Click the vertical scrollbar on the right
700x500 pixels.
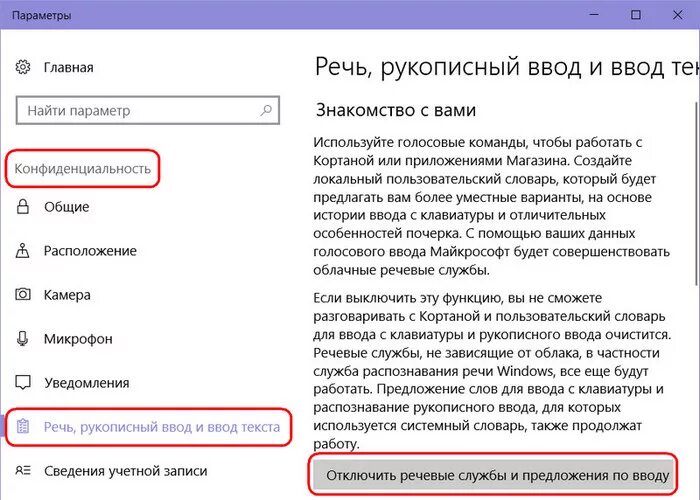pyautogui.click(x=697, y=192)
